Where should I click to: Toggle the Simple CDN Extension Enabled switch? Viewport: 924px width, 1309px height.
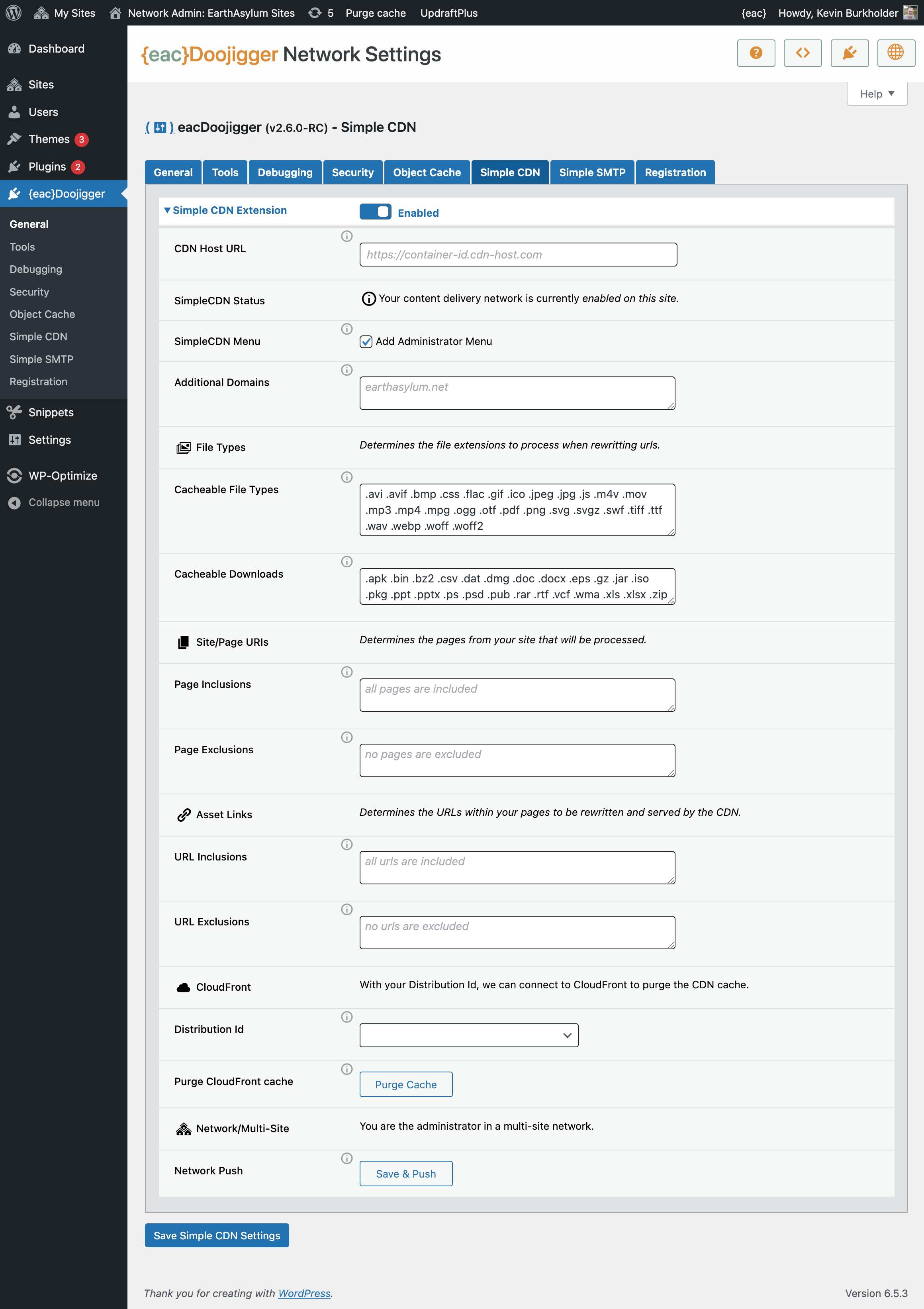pyautogui.click(x=375, y=212)
